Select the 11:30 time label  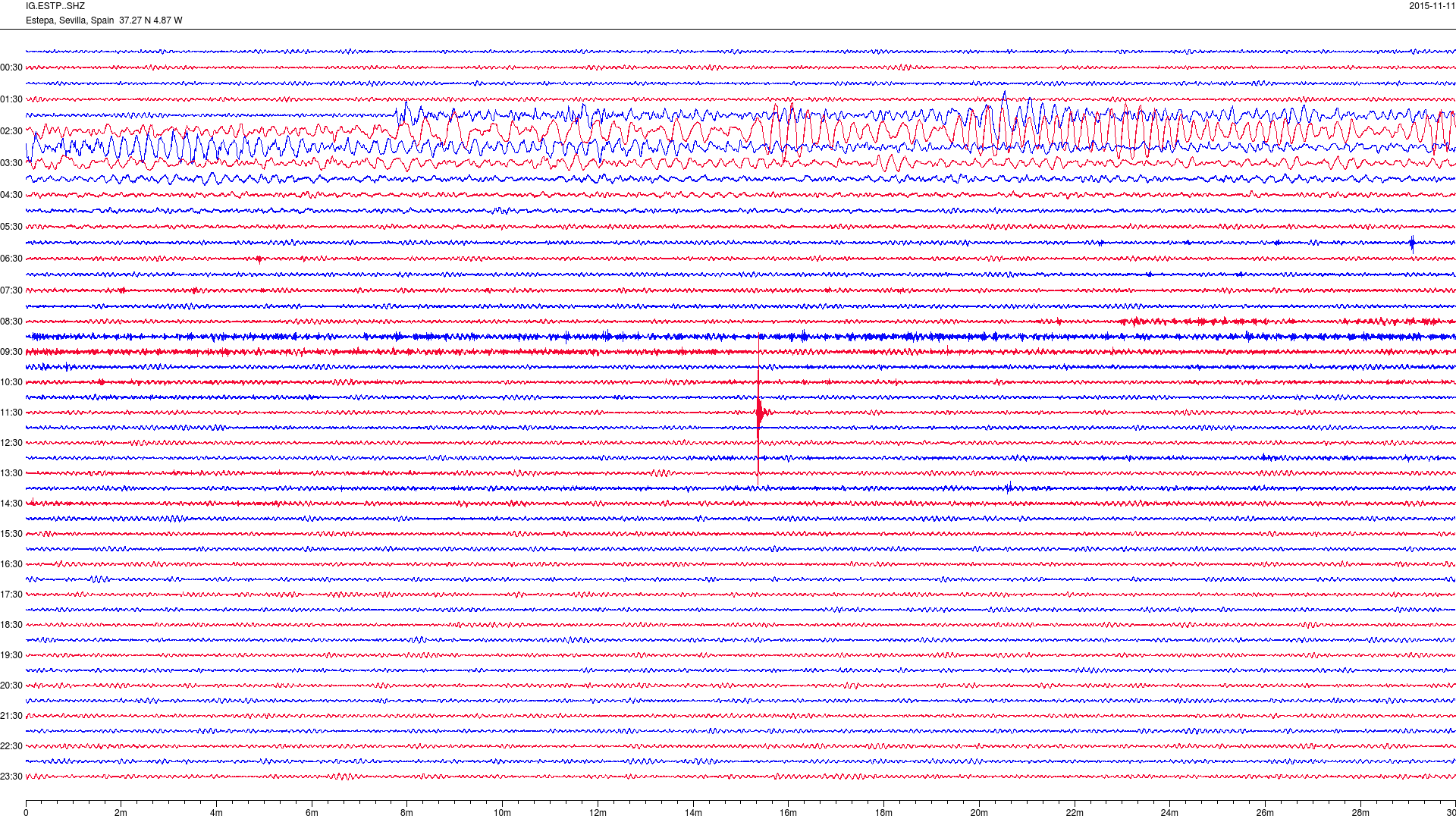(11, 413)
